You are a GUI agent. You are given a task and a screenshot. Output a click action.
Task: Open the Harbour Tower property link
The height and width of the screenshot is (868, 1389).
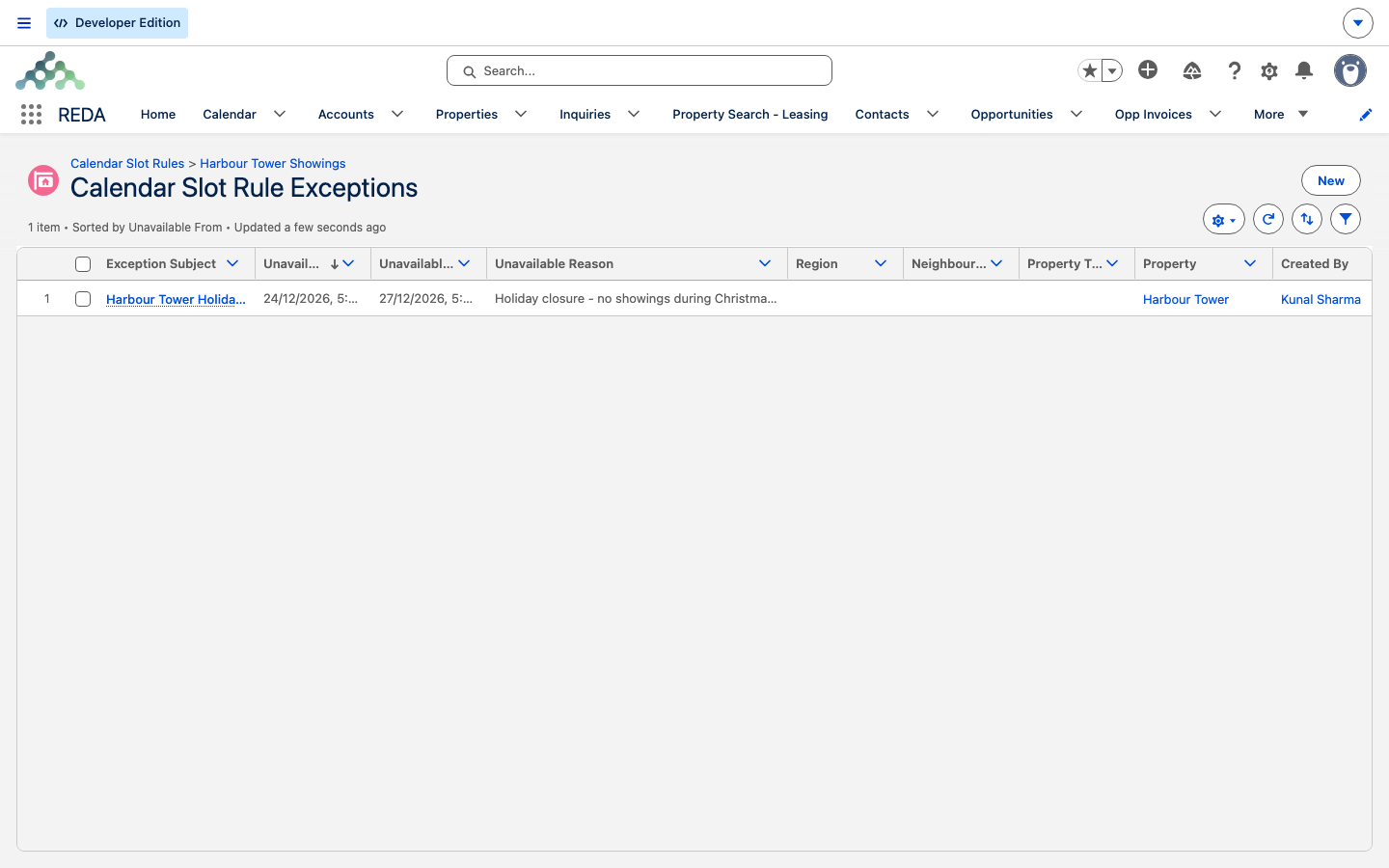[1185, 299]
